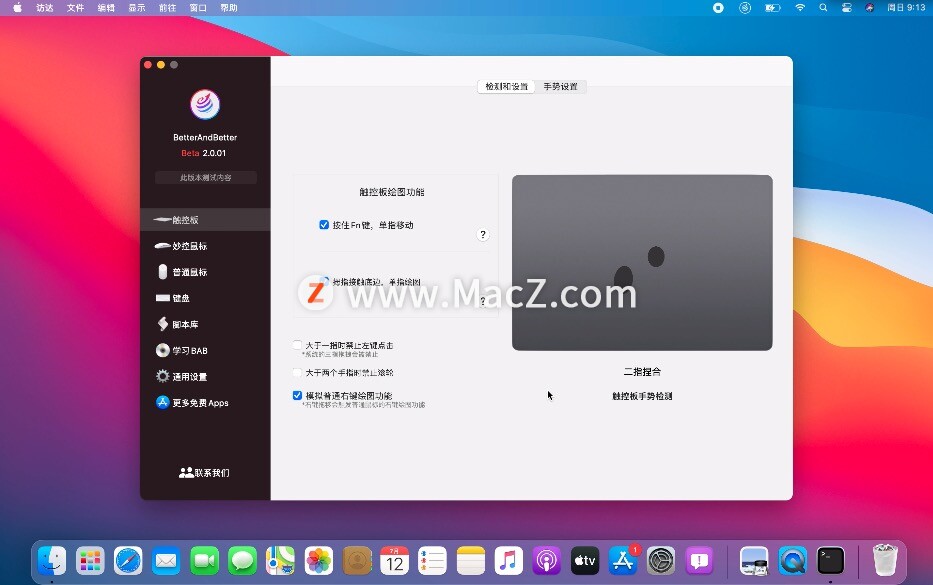The height and width of the screenshot is (585, 933).
Task: Open Finder from the Dock
Action: [x=52, y=561]
